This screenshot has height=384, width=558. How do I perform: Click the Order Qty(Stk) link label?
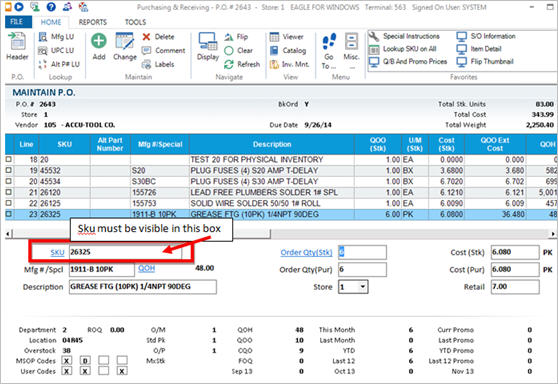click(x=306, y=252)
